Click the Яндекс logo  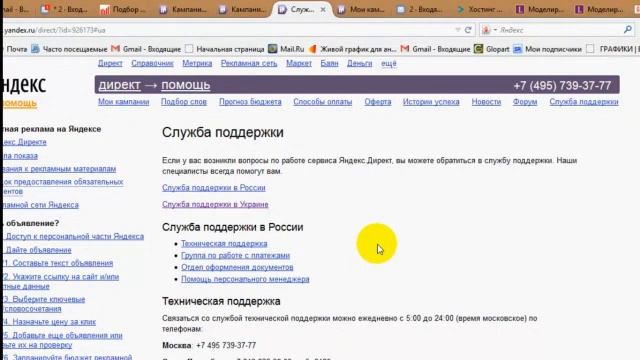(24, 85)
